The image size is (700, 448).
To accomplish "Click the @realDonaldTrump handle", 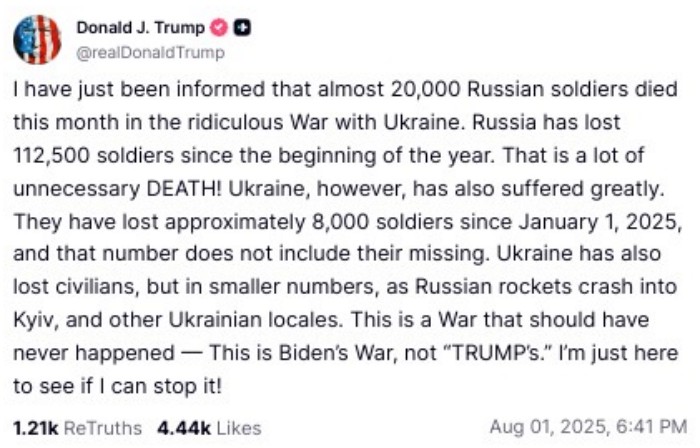I will pyautogui.click(x=150, y=52).
